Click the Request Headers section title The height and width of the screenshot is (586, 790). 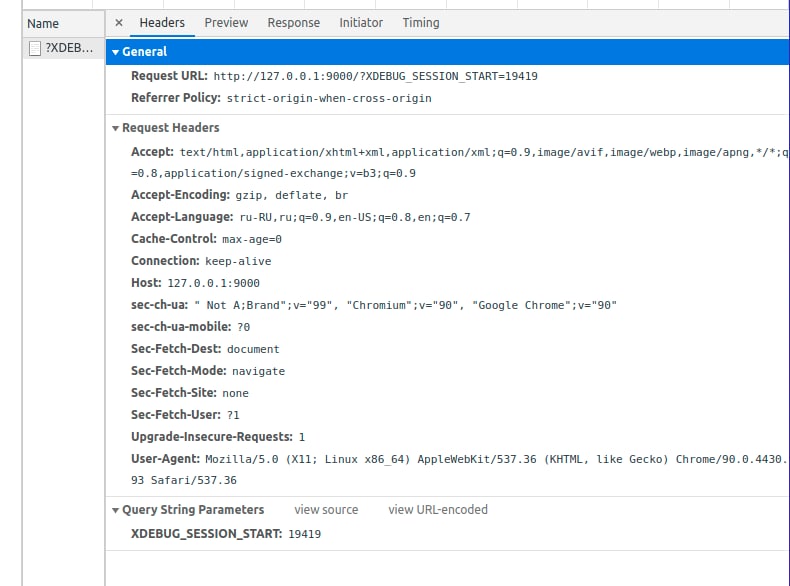pos(171,128)
